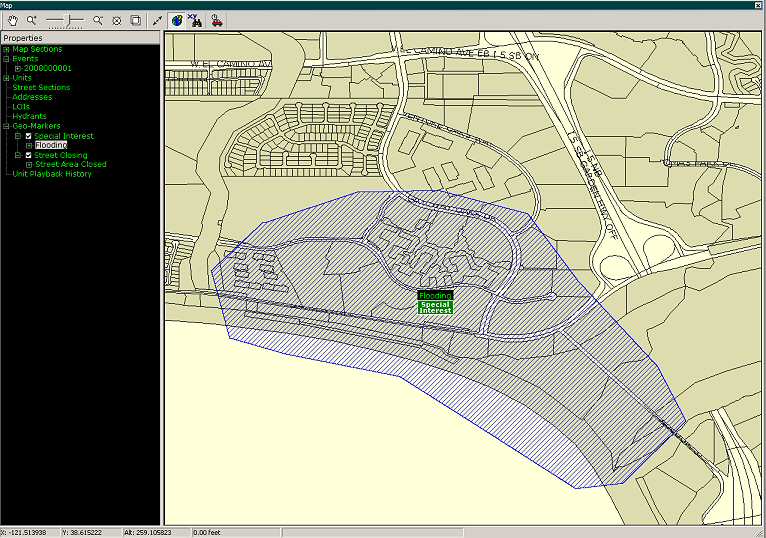Select Unit Playback History tree item

coord(51,174)
